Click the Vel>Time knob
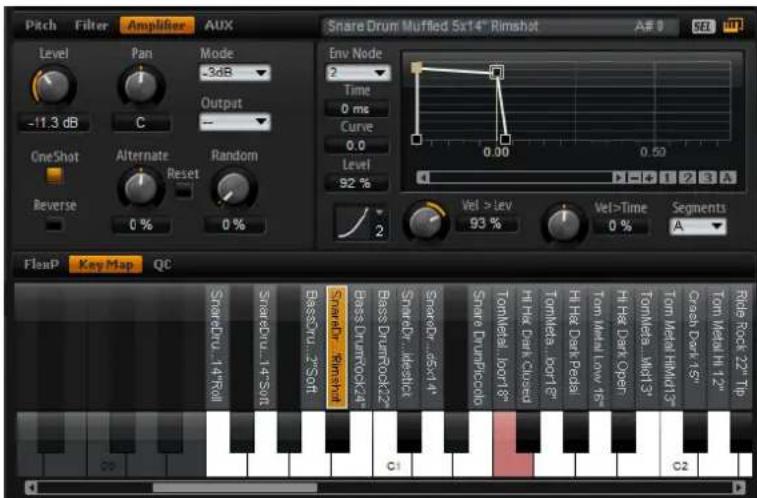 (563, 223)
